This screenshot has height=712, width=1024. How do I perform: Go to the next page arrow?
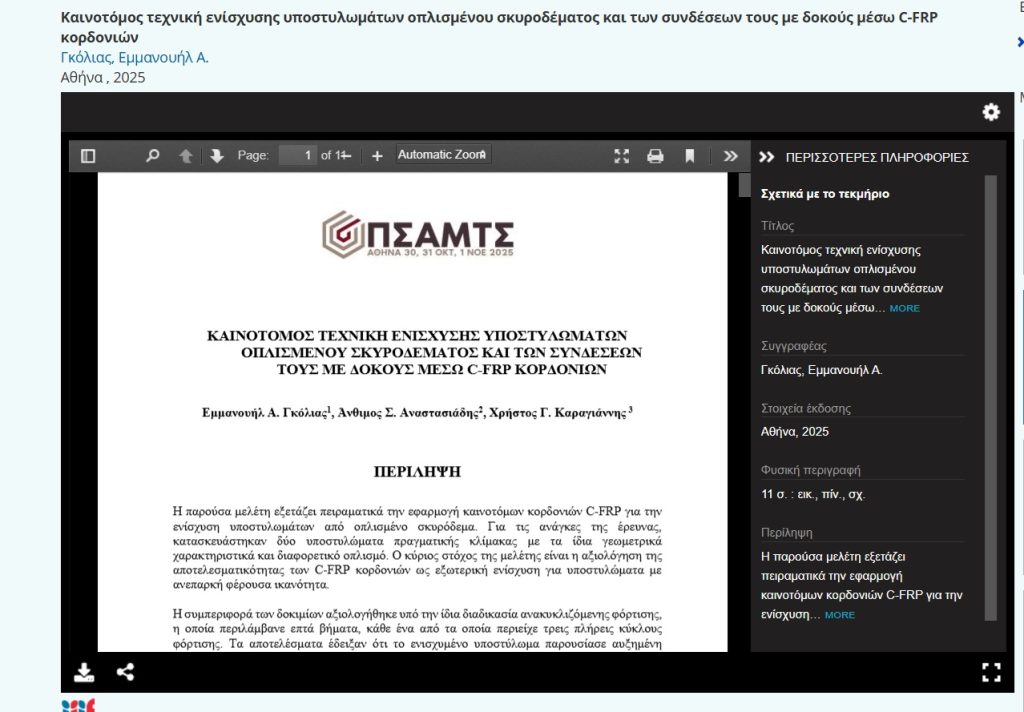tap(217, 155)
